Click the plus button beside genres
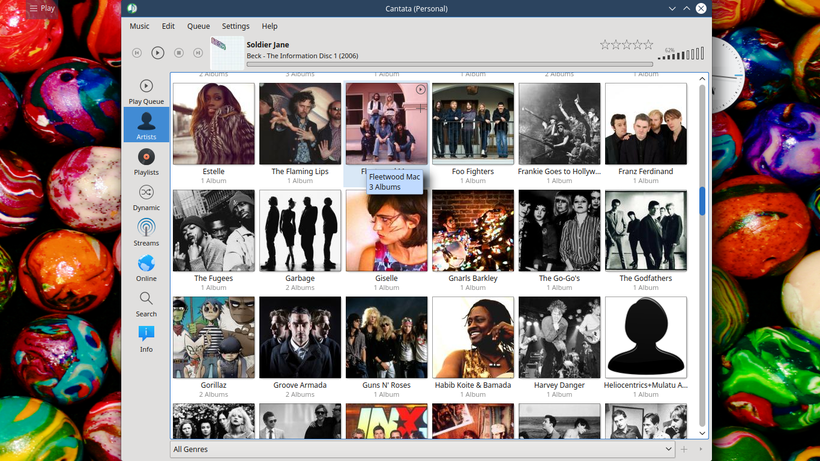The image size is (820, 461). click(x=684, y=449)
